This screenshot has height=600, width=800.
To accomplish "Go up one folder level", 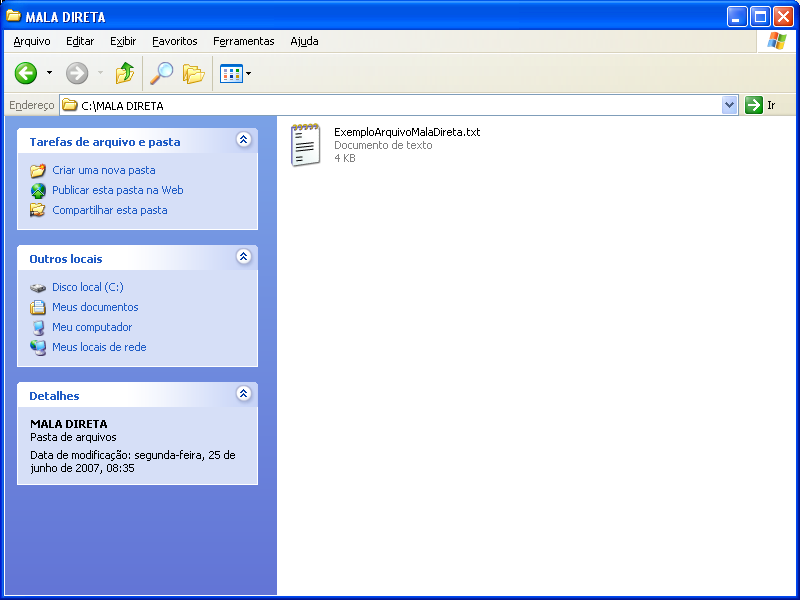I will tap(124, 73).
